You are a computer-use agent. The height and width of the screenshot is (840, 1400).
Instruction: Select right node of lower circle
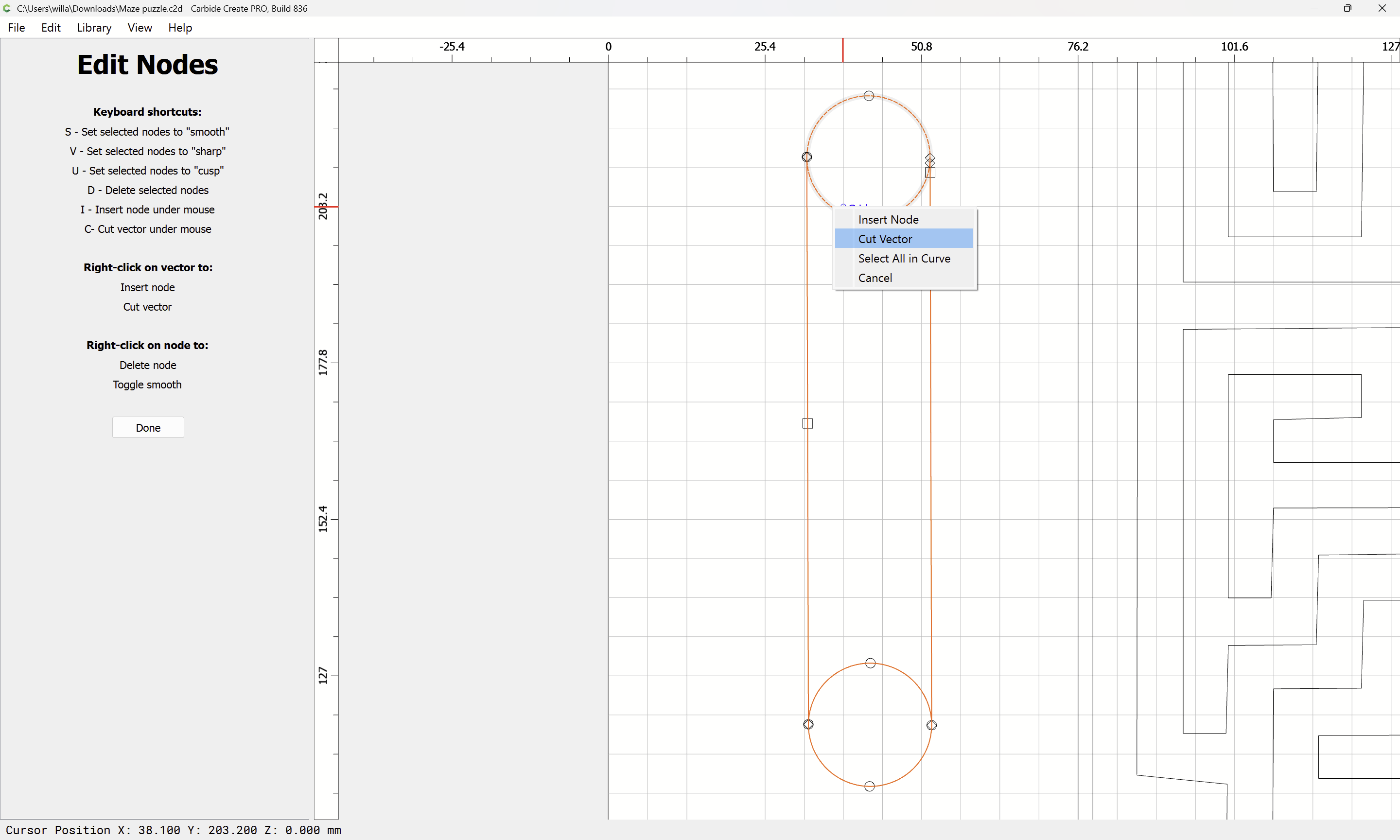click(931, 724)
